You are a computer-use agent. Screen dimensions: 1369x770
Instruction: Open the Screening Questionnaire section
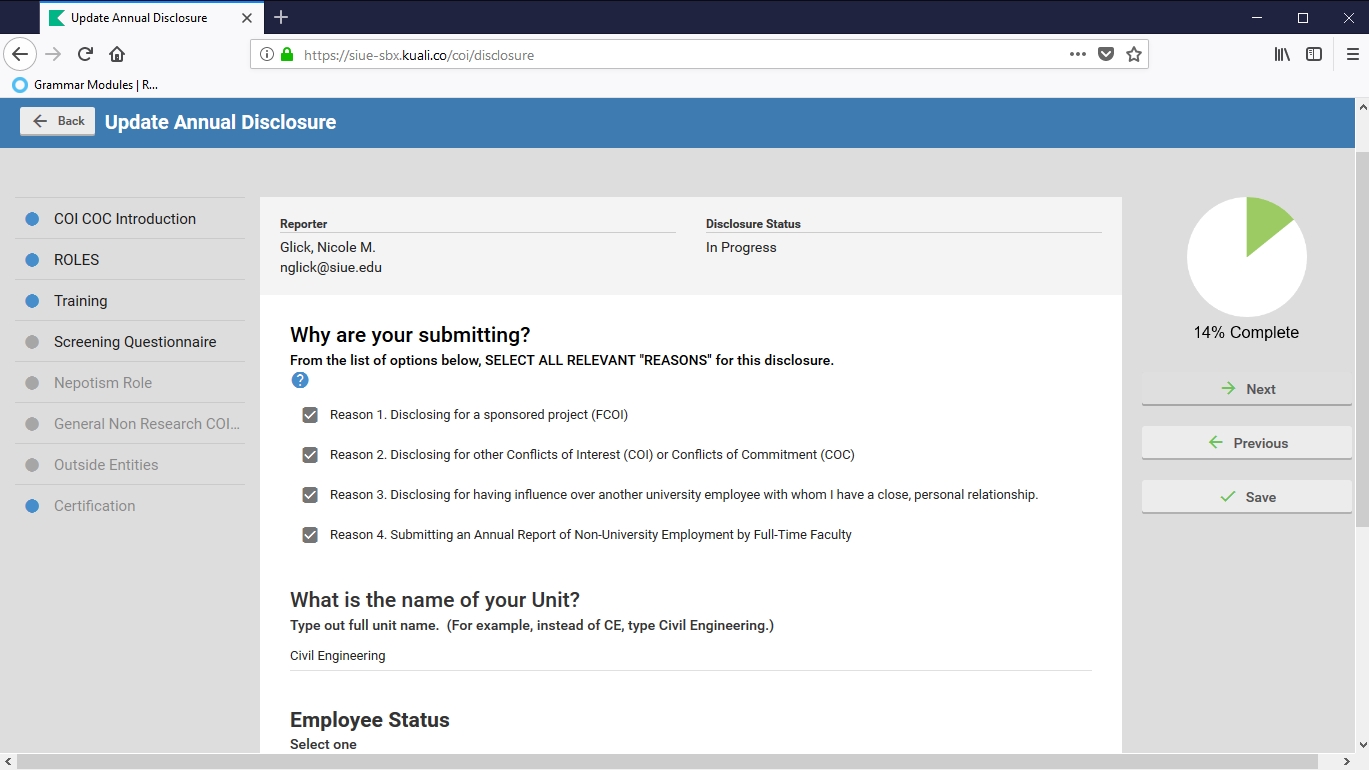point(134,342)
